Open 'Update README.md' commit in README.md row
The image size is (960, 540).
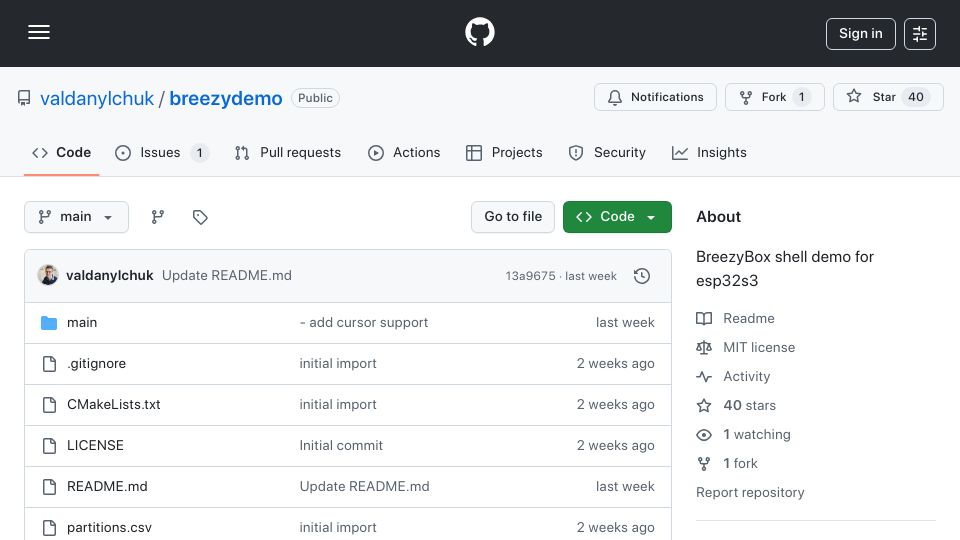[364, 487]
